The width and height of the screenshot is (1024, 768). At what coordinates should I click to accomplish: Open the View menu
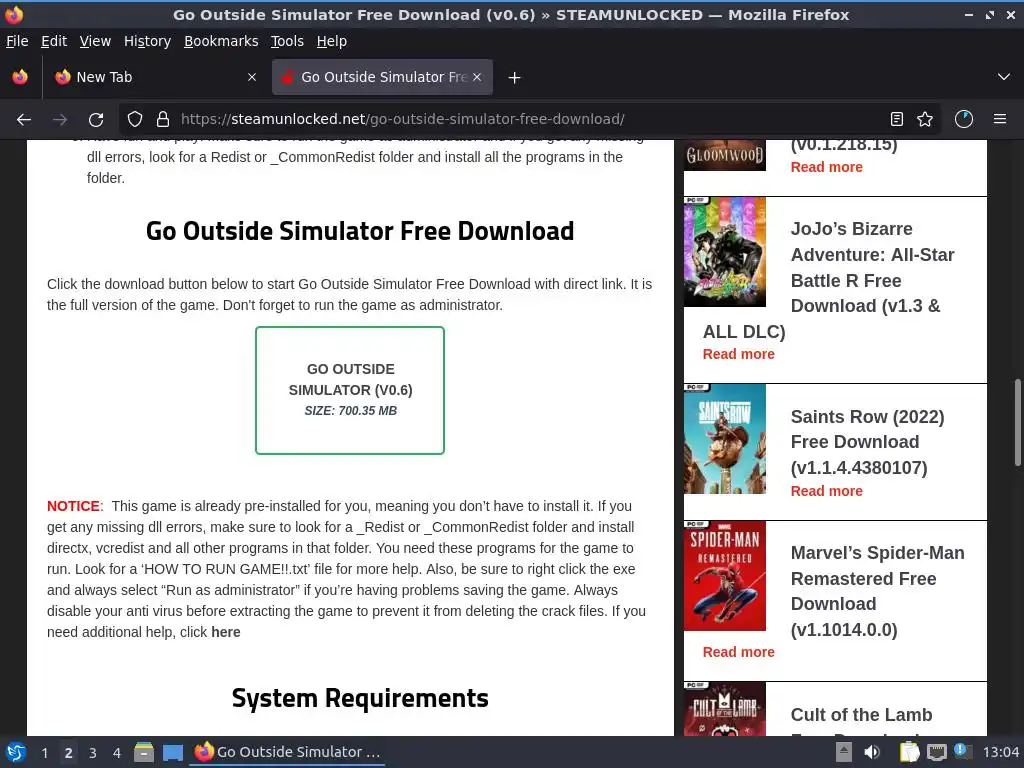pos(95,41)
